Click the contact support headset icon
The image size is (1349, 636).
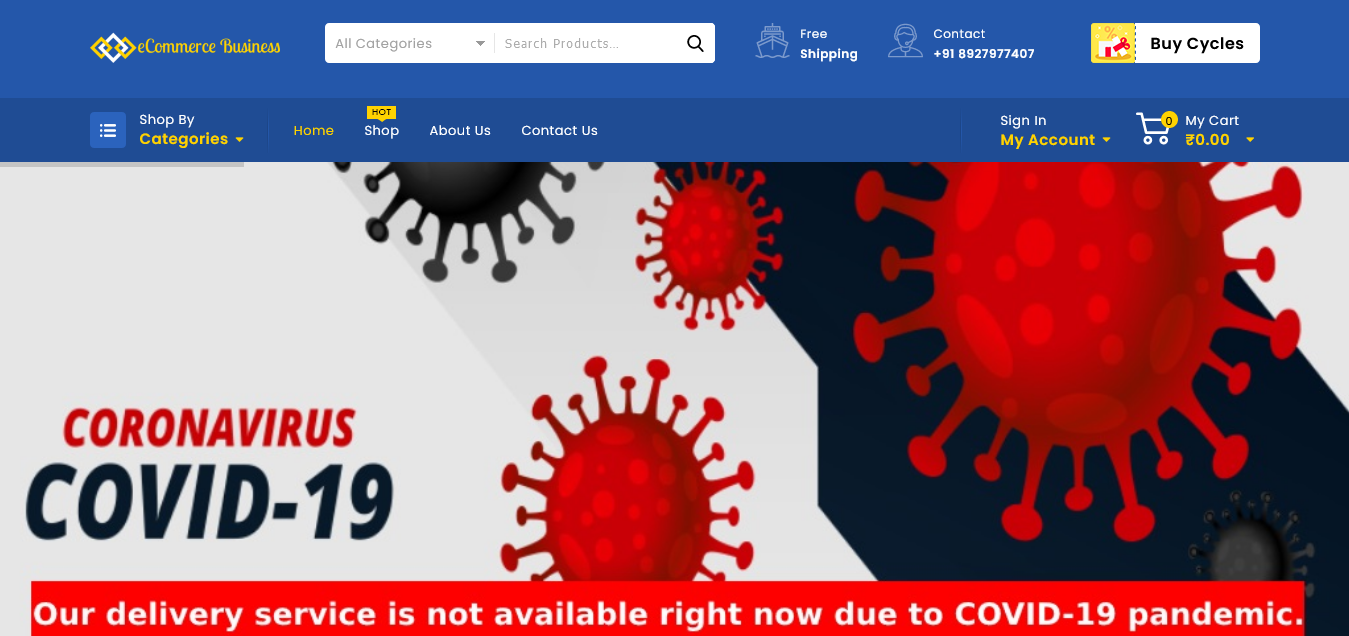pos(905,42)
